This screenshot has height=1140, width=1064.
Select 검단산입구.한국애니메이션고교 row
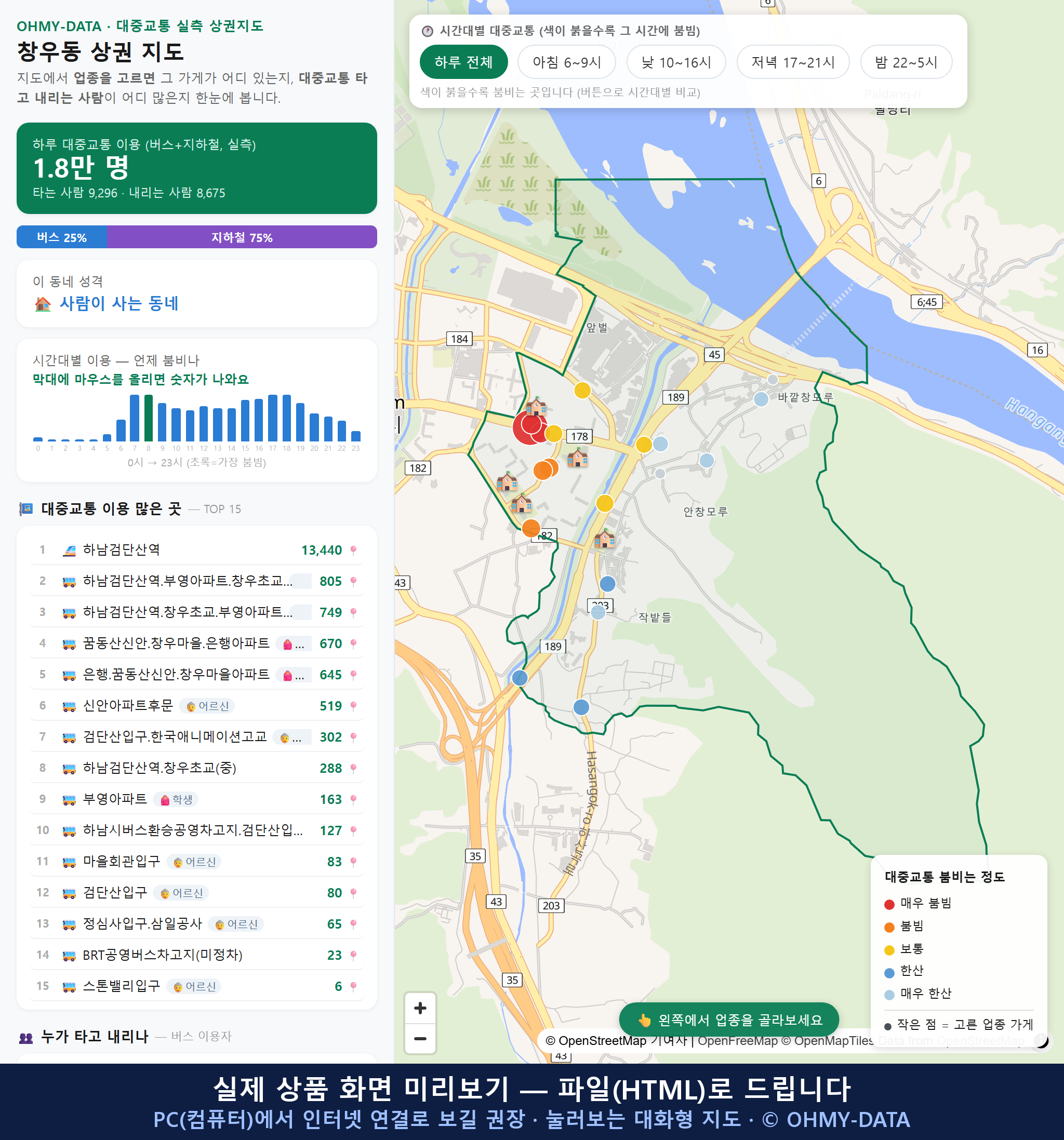pyautogui.click(x=197, y=737)
